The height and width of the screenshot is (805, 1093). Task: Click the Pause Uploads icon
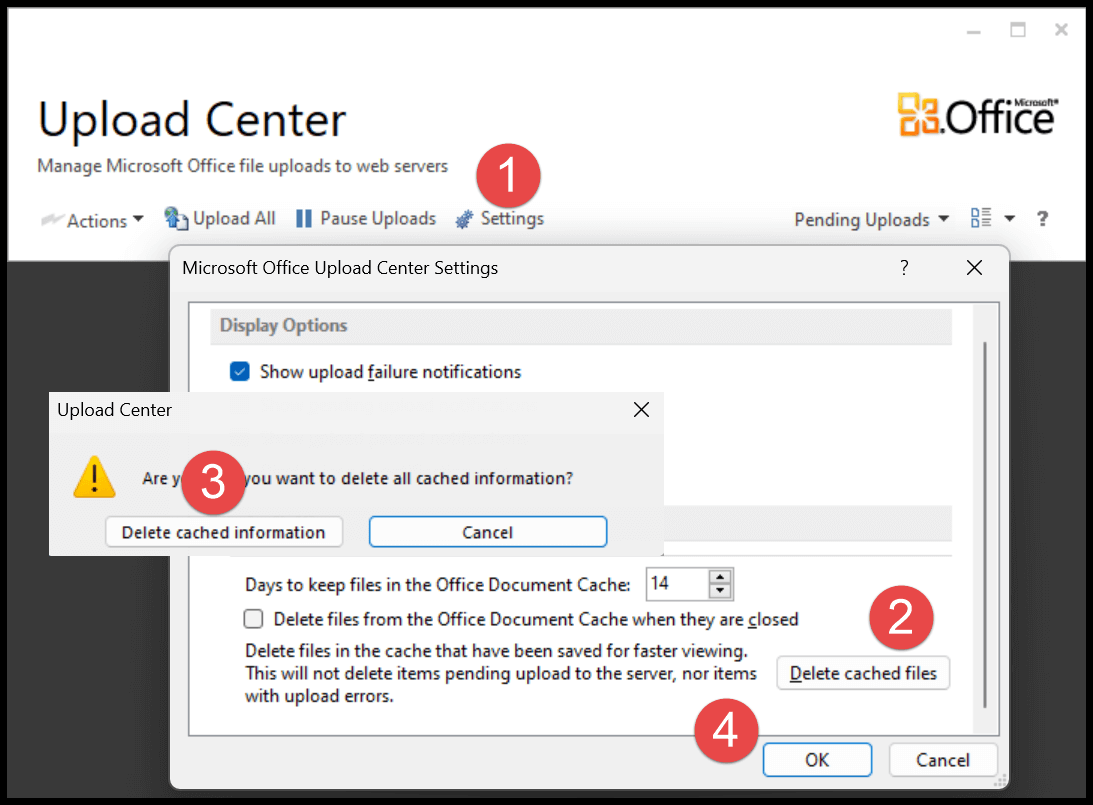click(303, 218)
